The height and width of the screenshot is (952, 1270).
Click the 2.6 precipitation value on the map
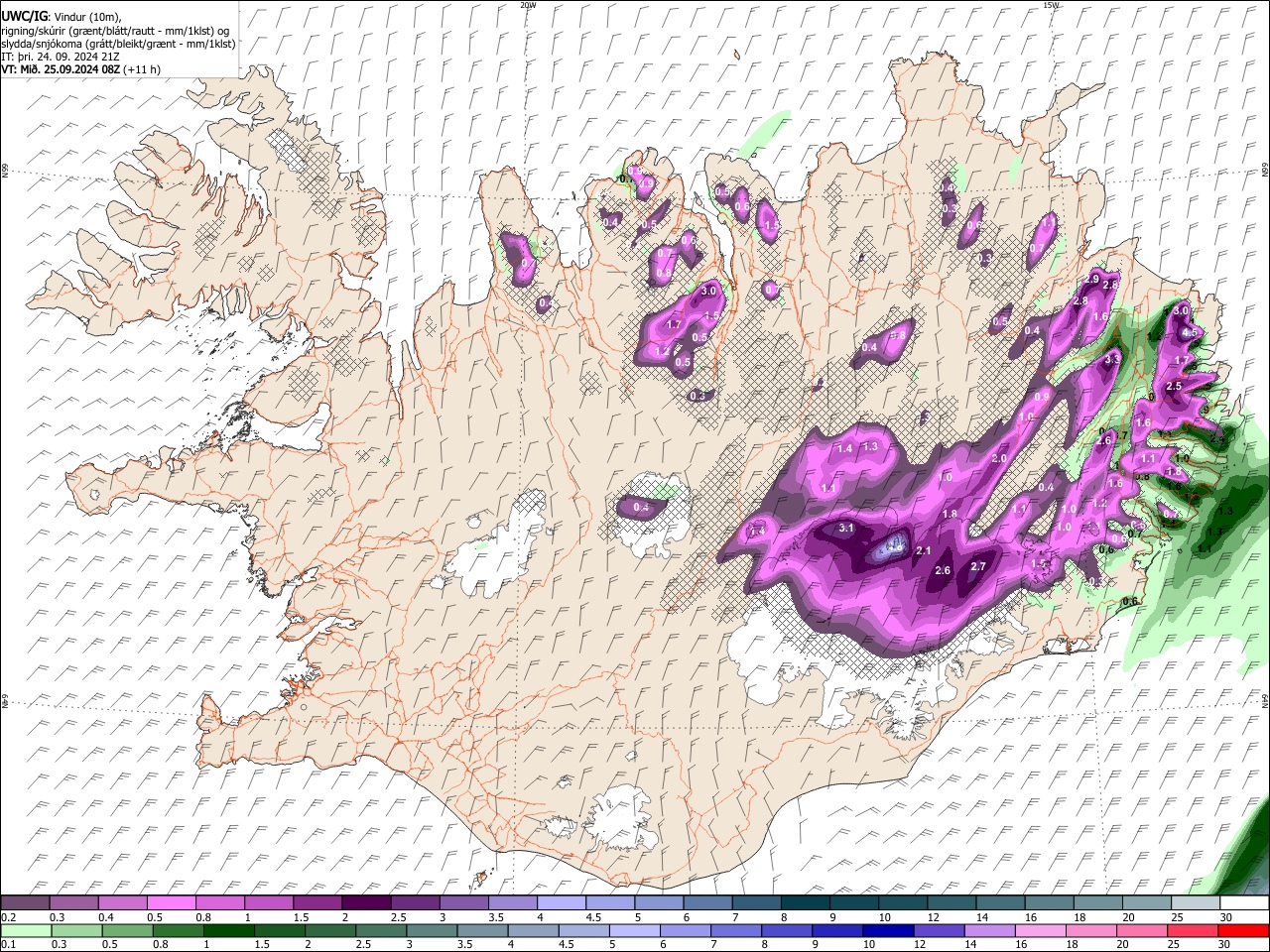pos(944,570)
